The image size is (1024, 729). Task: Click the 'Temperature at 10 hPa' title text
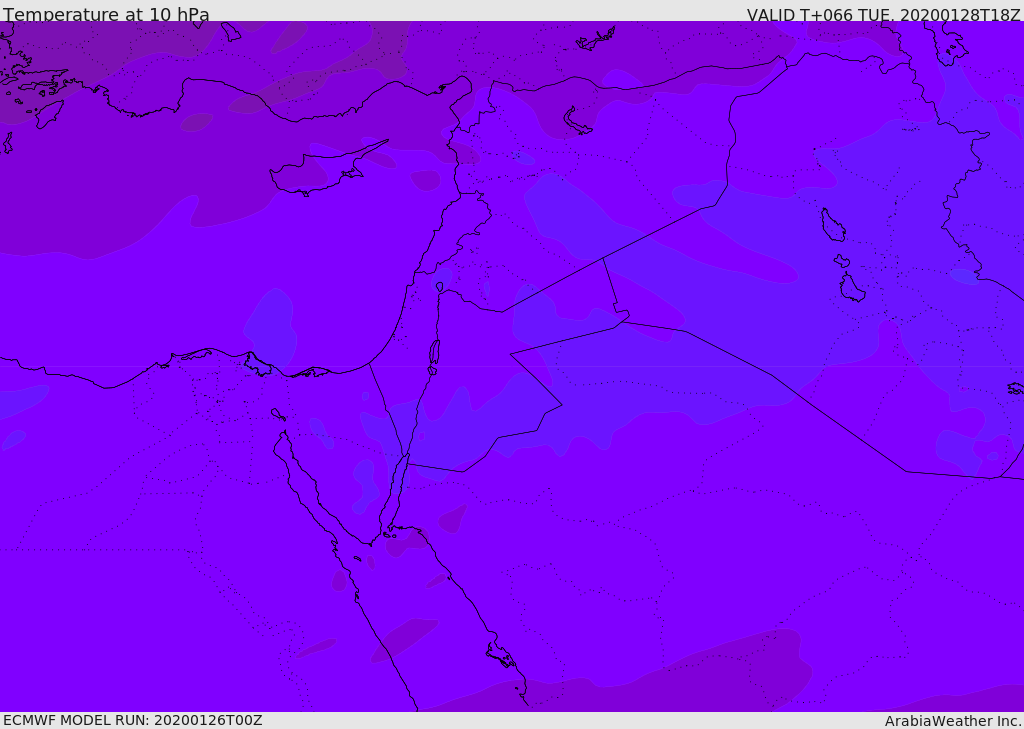106,14
